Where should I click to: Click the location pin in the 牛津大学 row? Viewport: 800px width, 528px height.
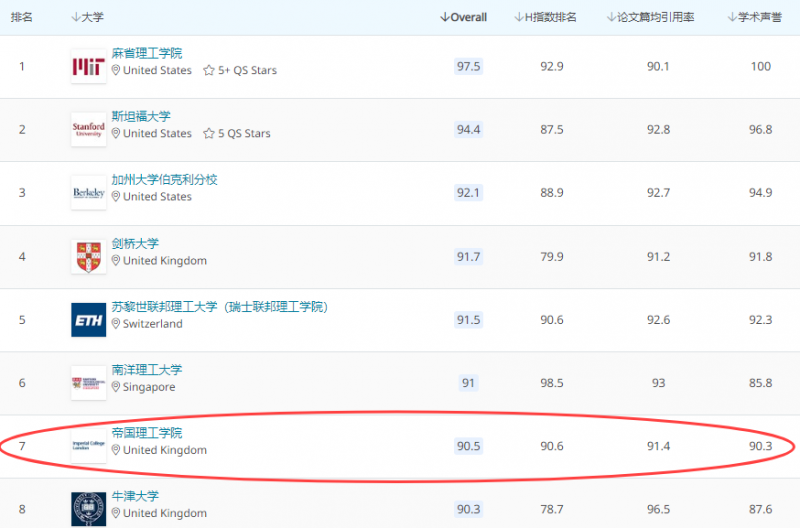(x=116, y=513)
